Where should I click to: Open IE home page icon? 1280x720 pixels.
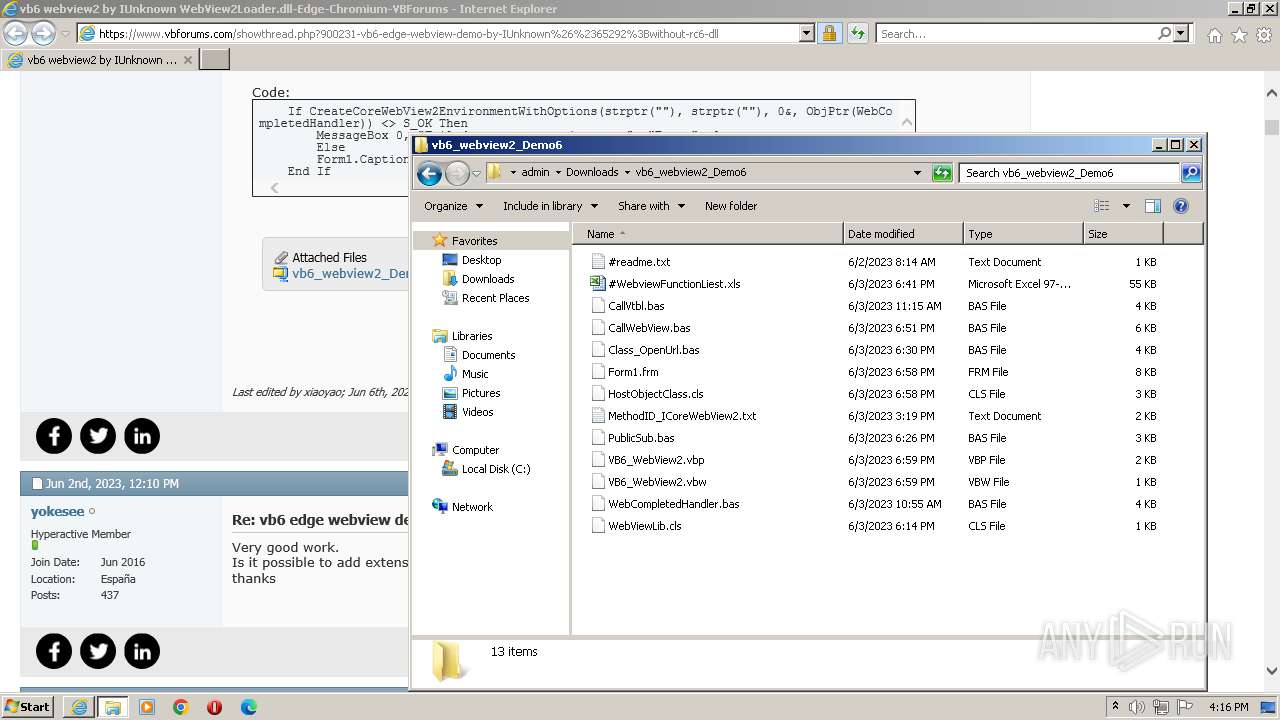click(1214, 35)
